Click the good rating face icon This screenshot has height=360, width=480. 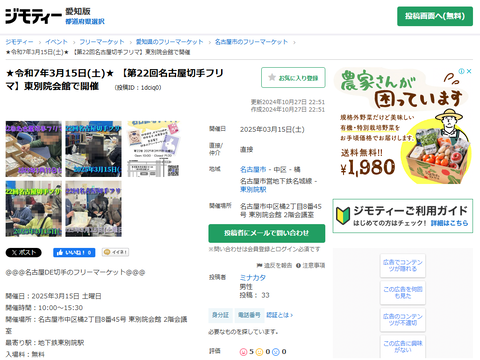[244, 352]
